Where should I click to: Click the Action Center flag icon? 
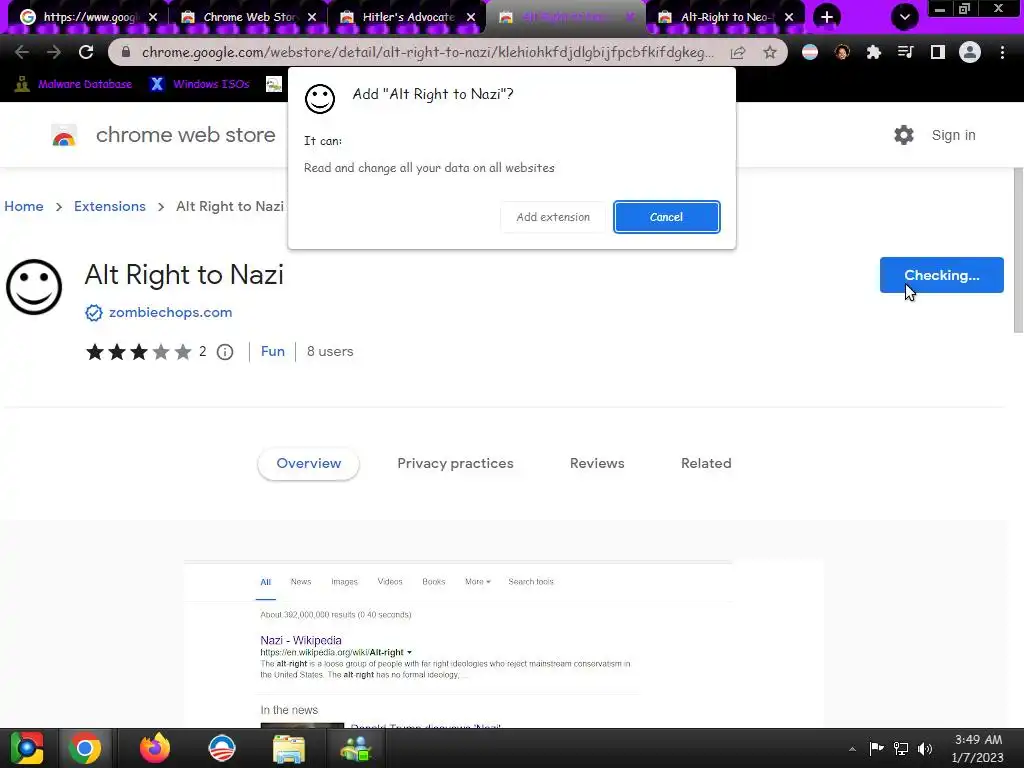876,748
